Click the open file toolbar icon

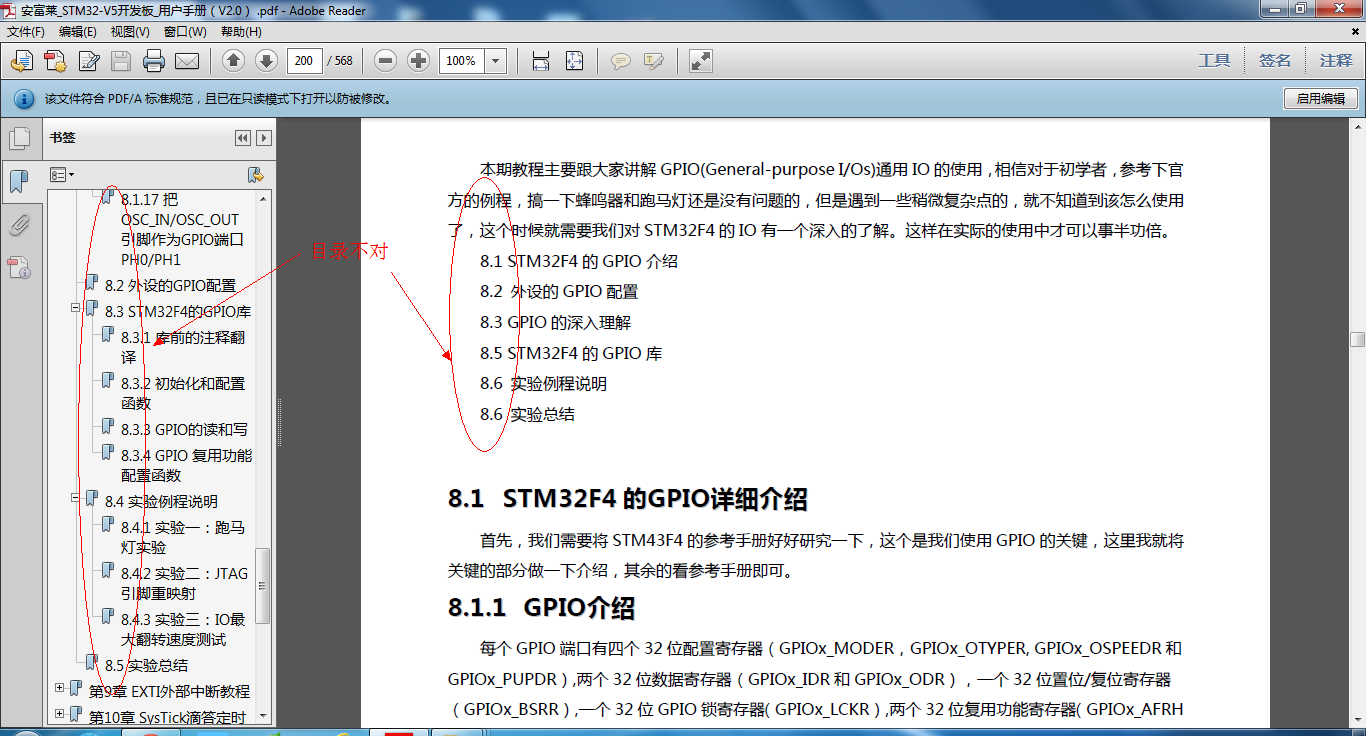(x=21, y=61)
